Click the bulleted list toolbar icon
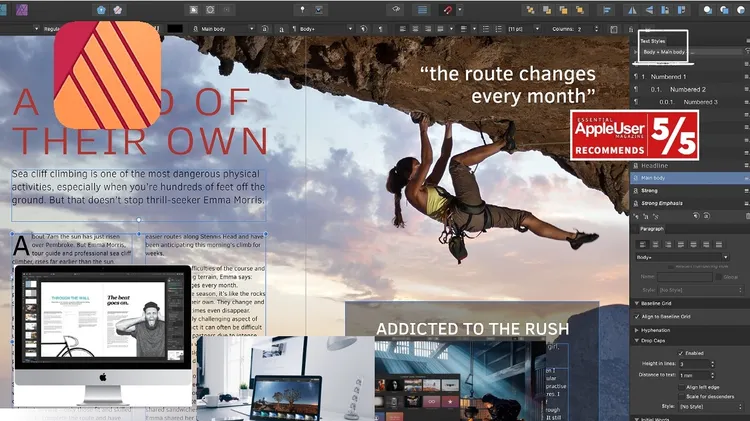This screenshot has width=750, height=421. click(486, 29)
